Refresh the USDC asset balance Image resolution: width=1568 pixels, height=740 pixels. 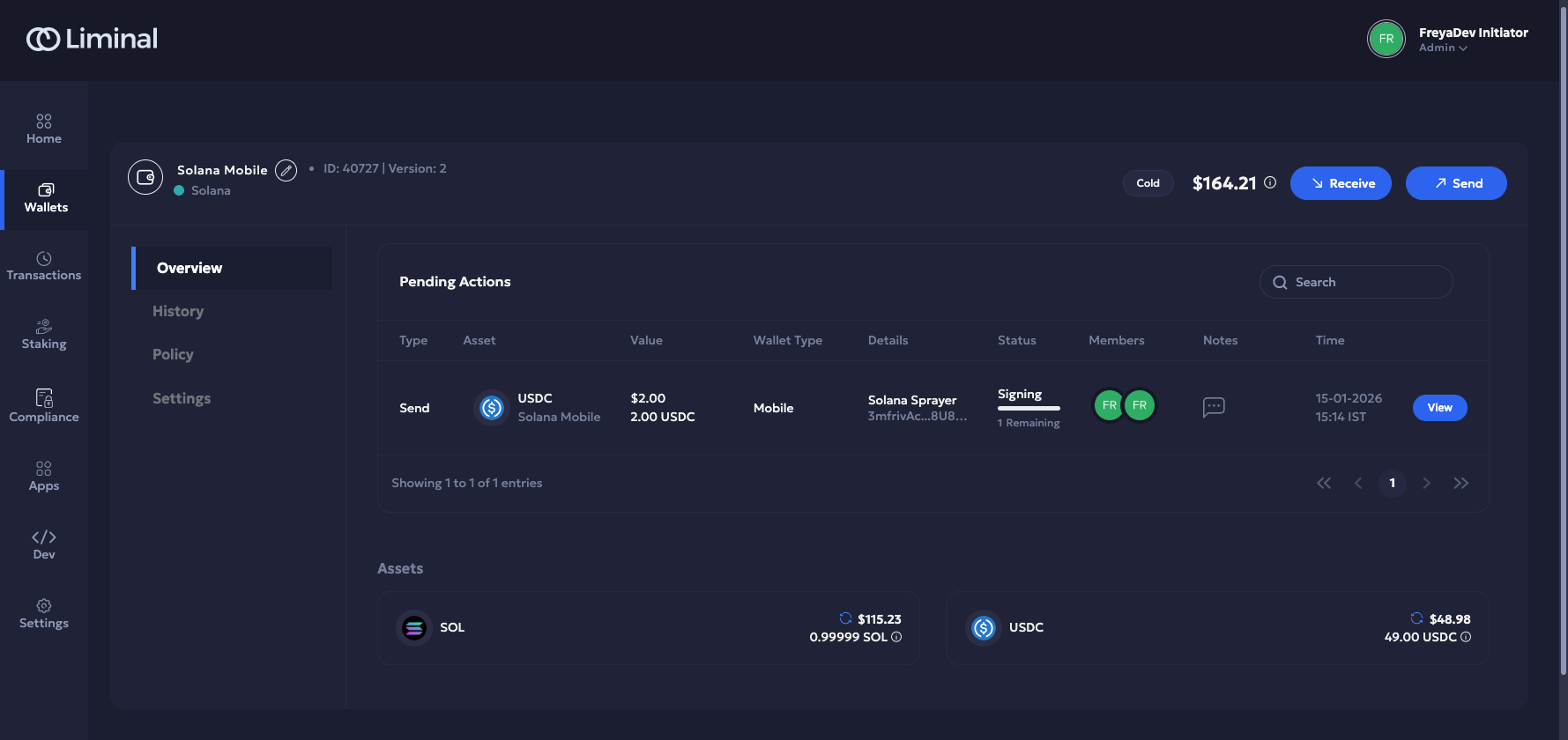click(1416, 618)
